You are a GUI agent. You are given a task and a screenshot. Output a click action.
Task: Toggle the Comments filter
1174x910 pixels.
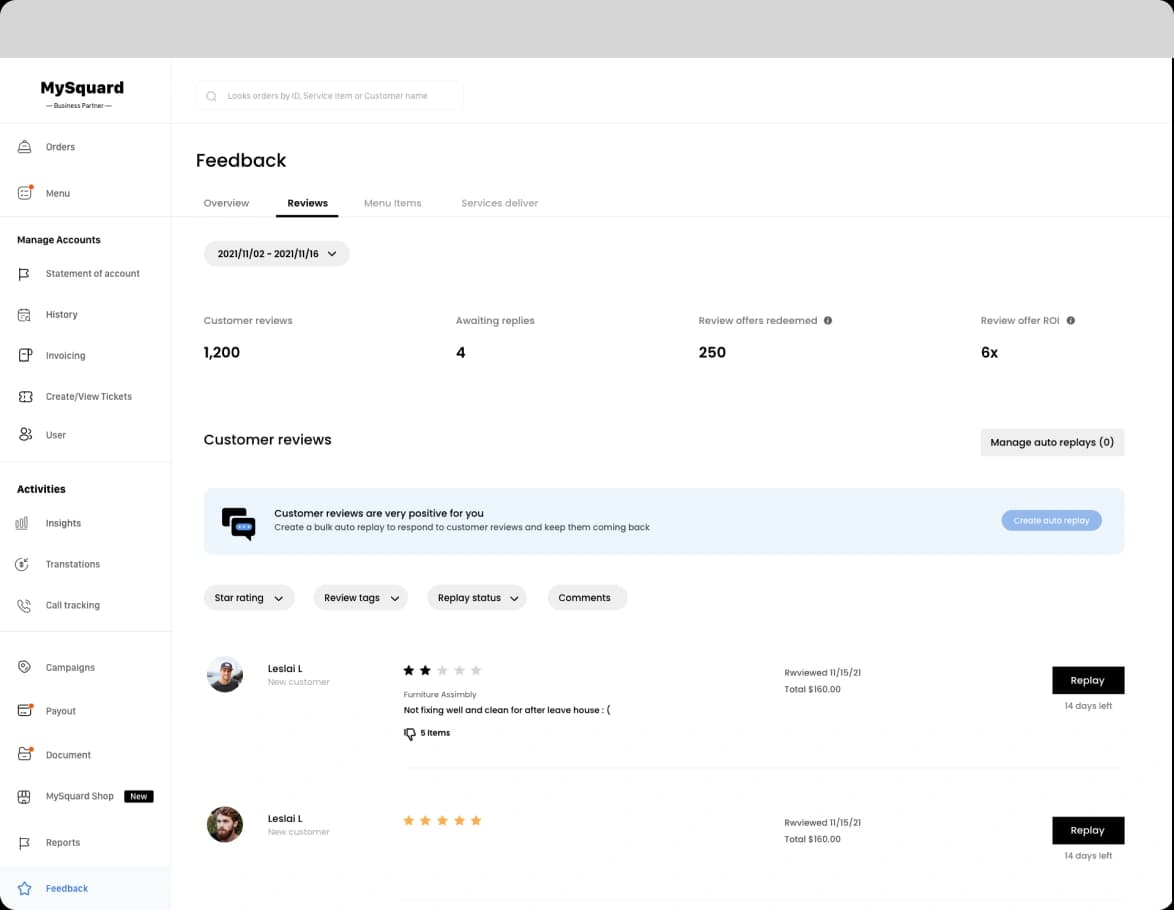click(587, 597)
